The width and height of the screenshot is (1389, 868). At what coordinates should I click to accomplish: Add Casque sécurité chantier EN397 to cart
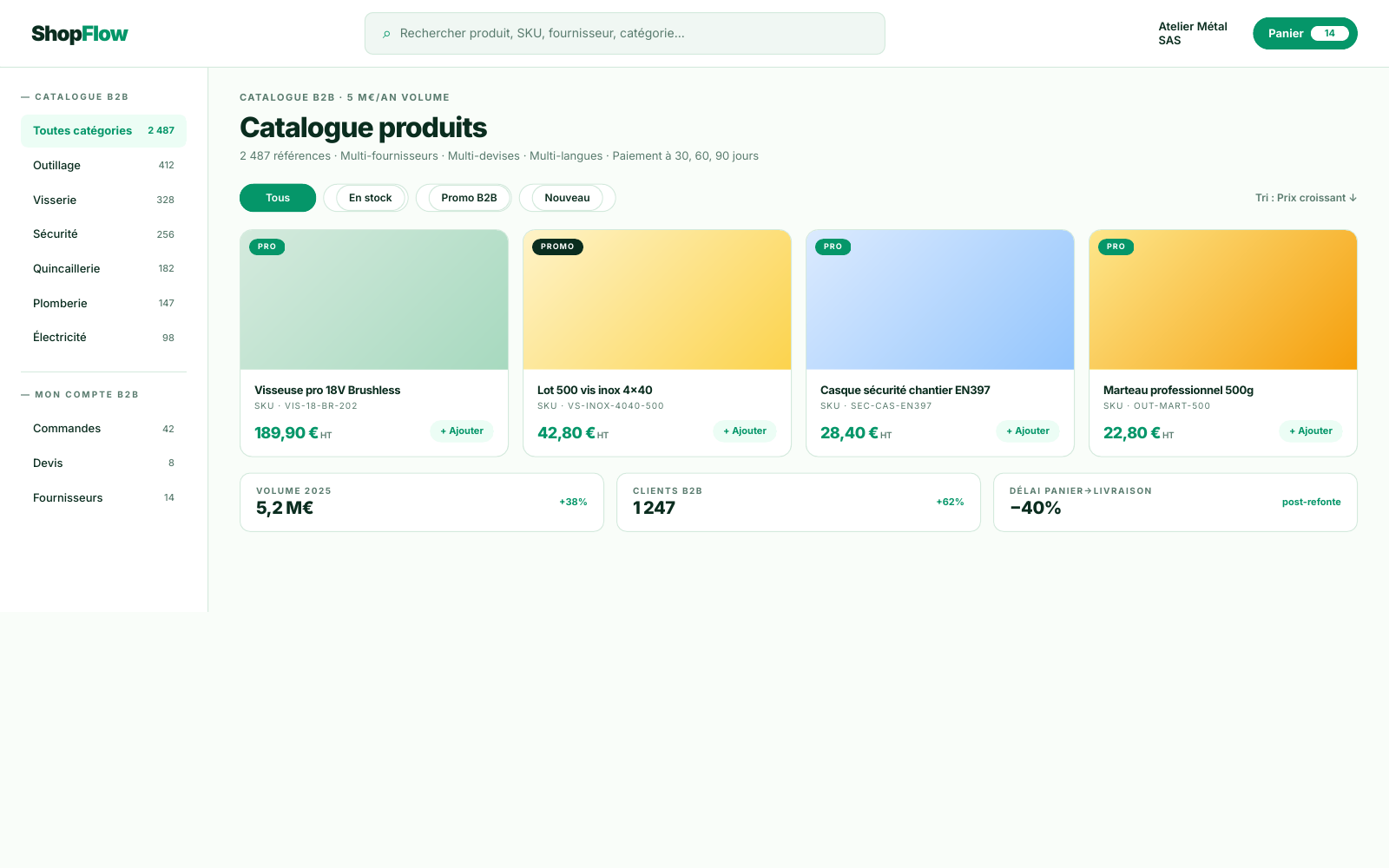pyautogui.click(x=1028, y=431)
